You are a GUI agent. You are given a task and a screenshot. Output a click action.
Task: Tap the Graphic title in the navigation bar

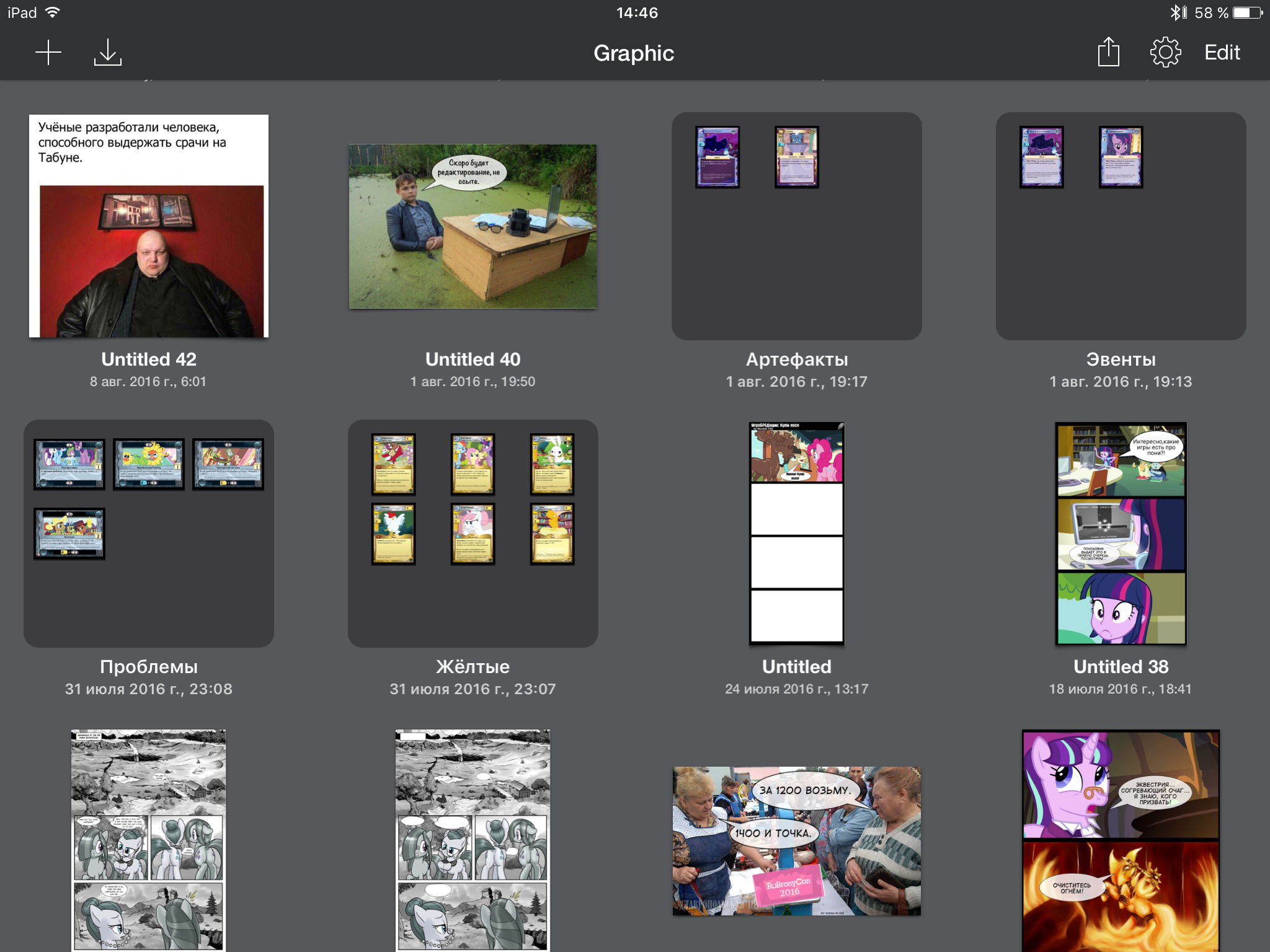[634, 53]
